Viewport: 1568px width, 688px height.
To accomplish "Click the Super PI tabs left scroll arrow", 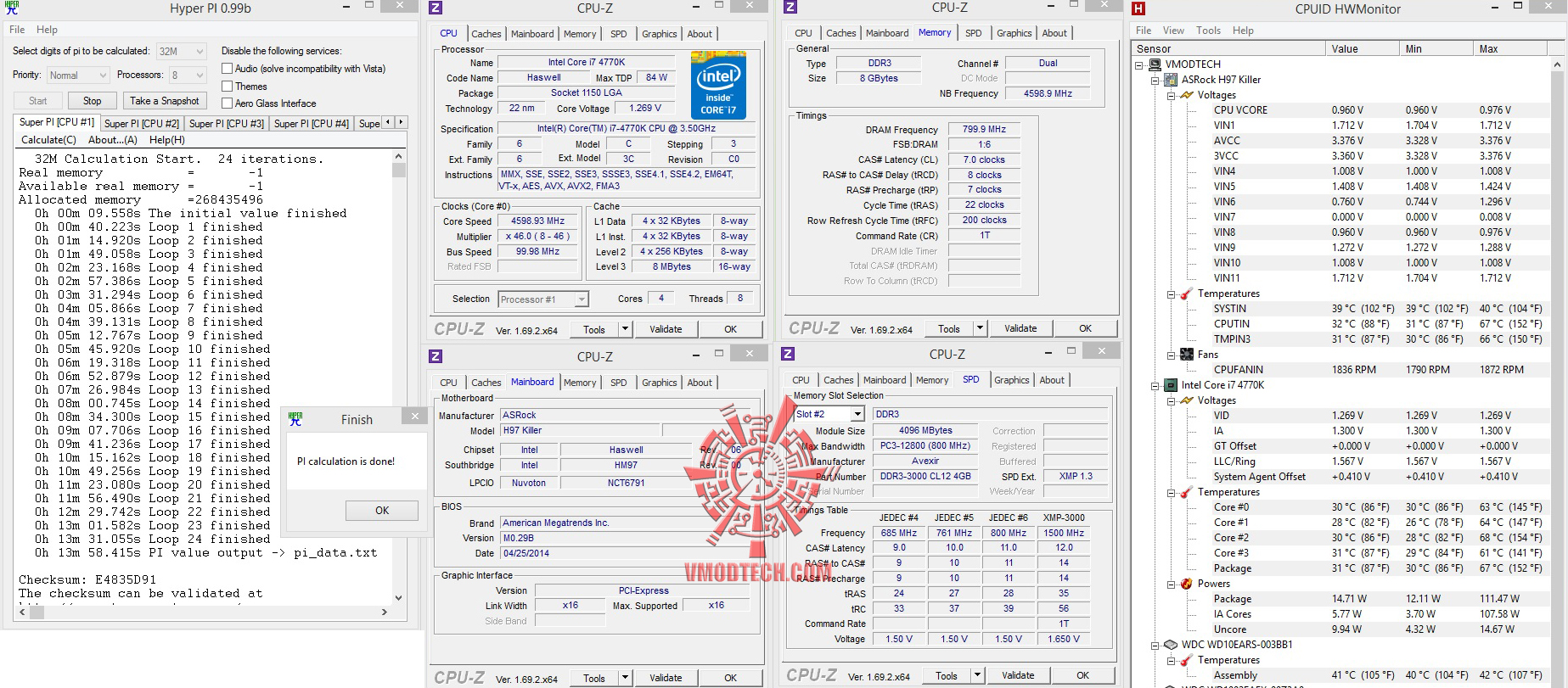I will [x=389, y=122].
